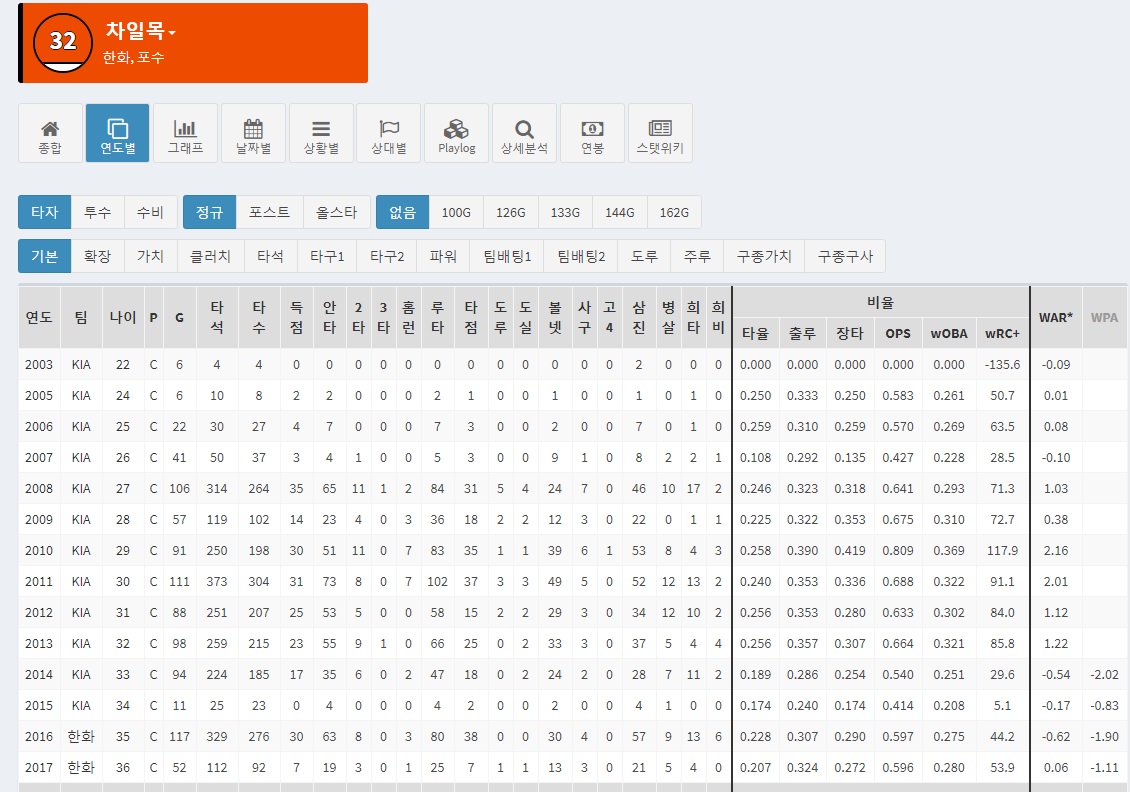1130x792 pixels.
Task: Select the 날짜별 calendar icon
Action: pyautogui.click(x=253, y=128)
